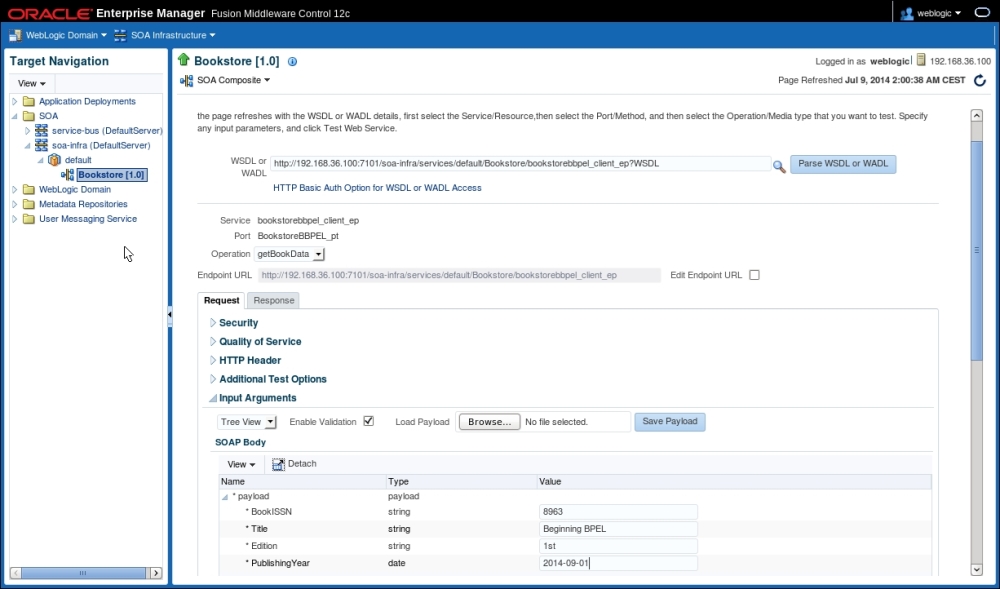Click the soa-infra (DefaultServer) node icon

point(41,145)
